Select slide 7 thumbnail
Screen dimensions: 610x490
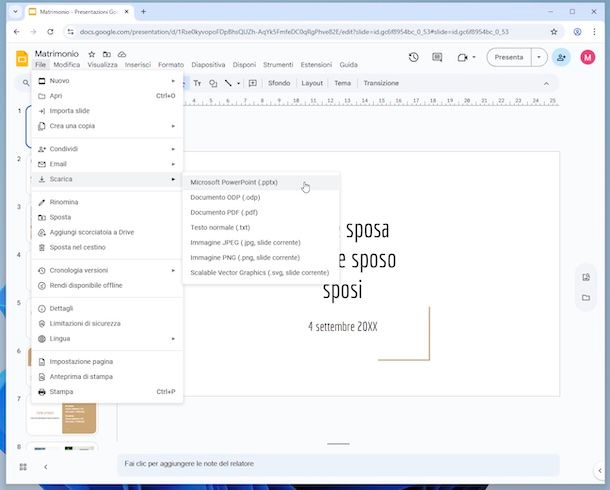pyautogui.click(x=62, y=417)
